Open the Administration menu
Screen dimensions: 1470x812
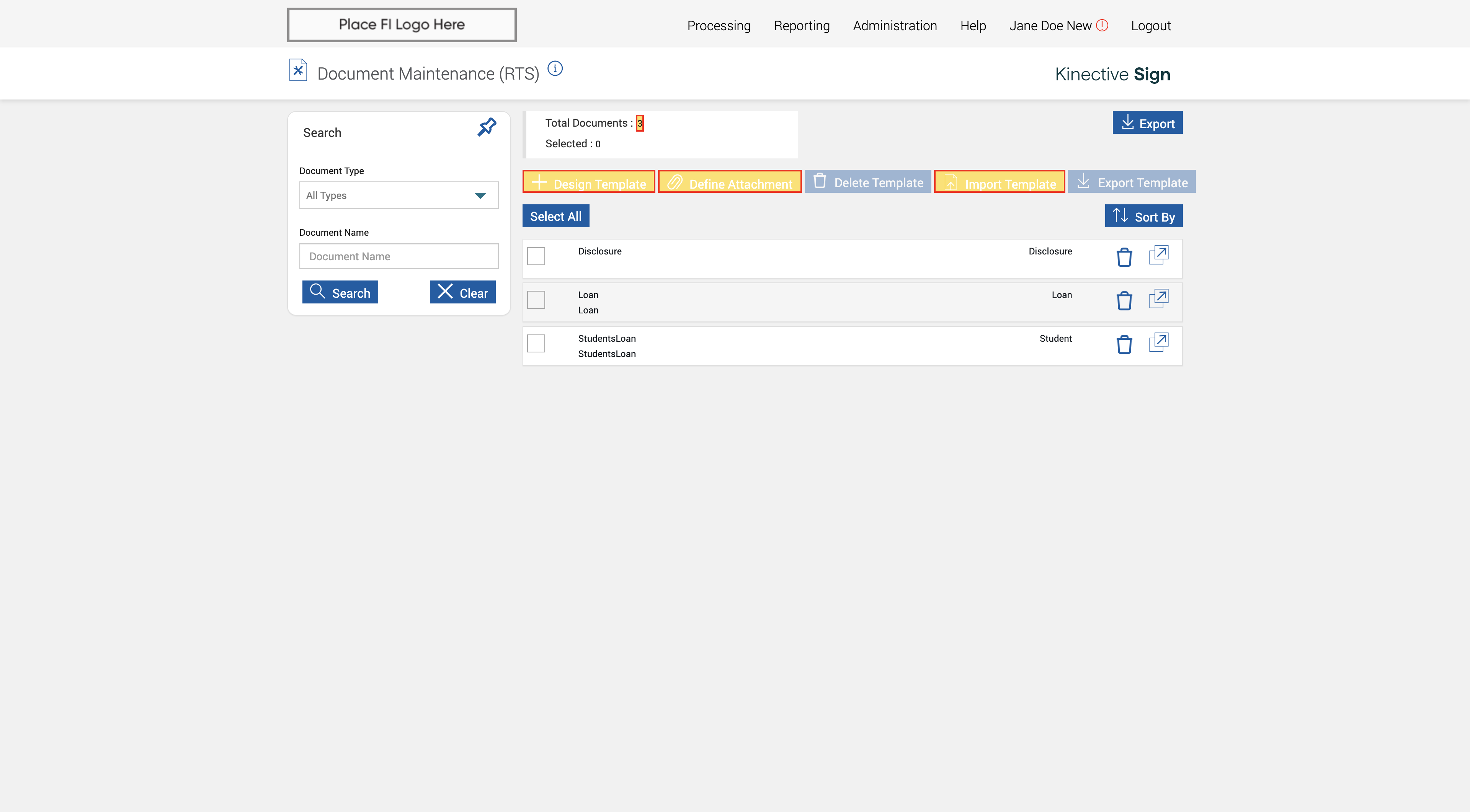[894, 26]
